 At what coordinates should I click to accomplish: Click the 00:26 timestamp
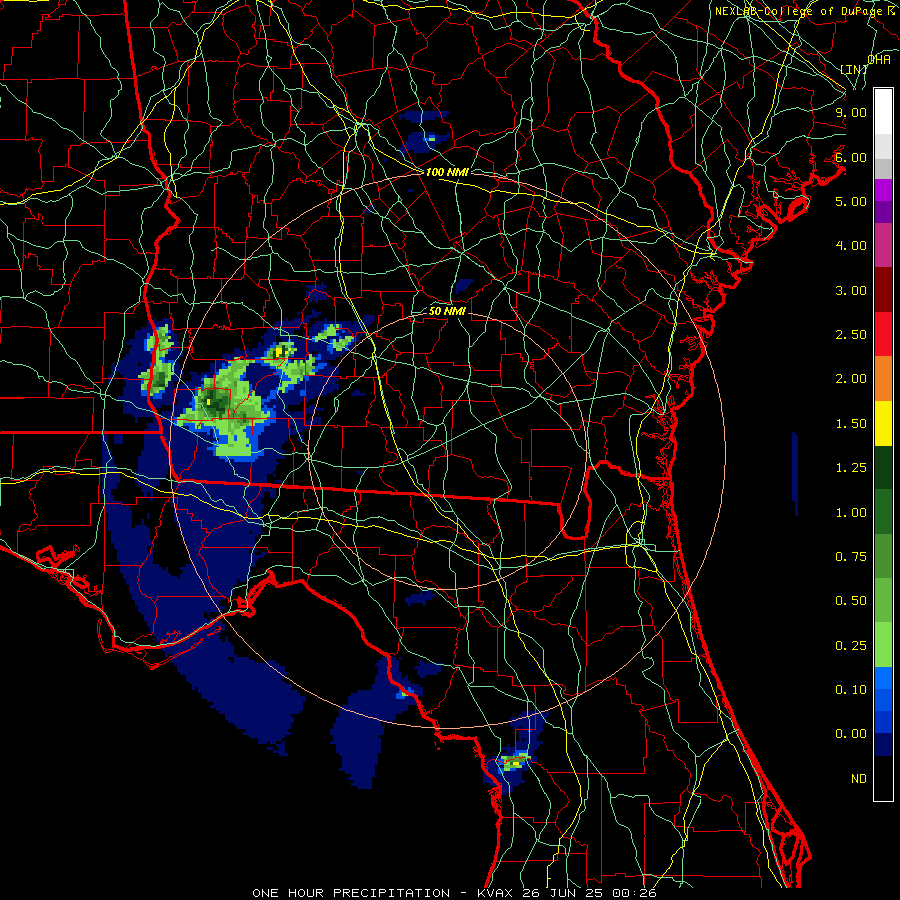tap(636, 893)
